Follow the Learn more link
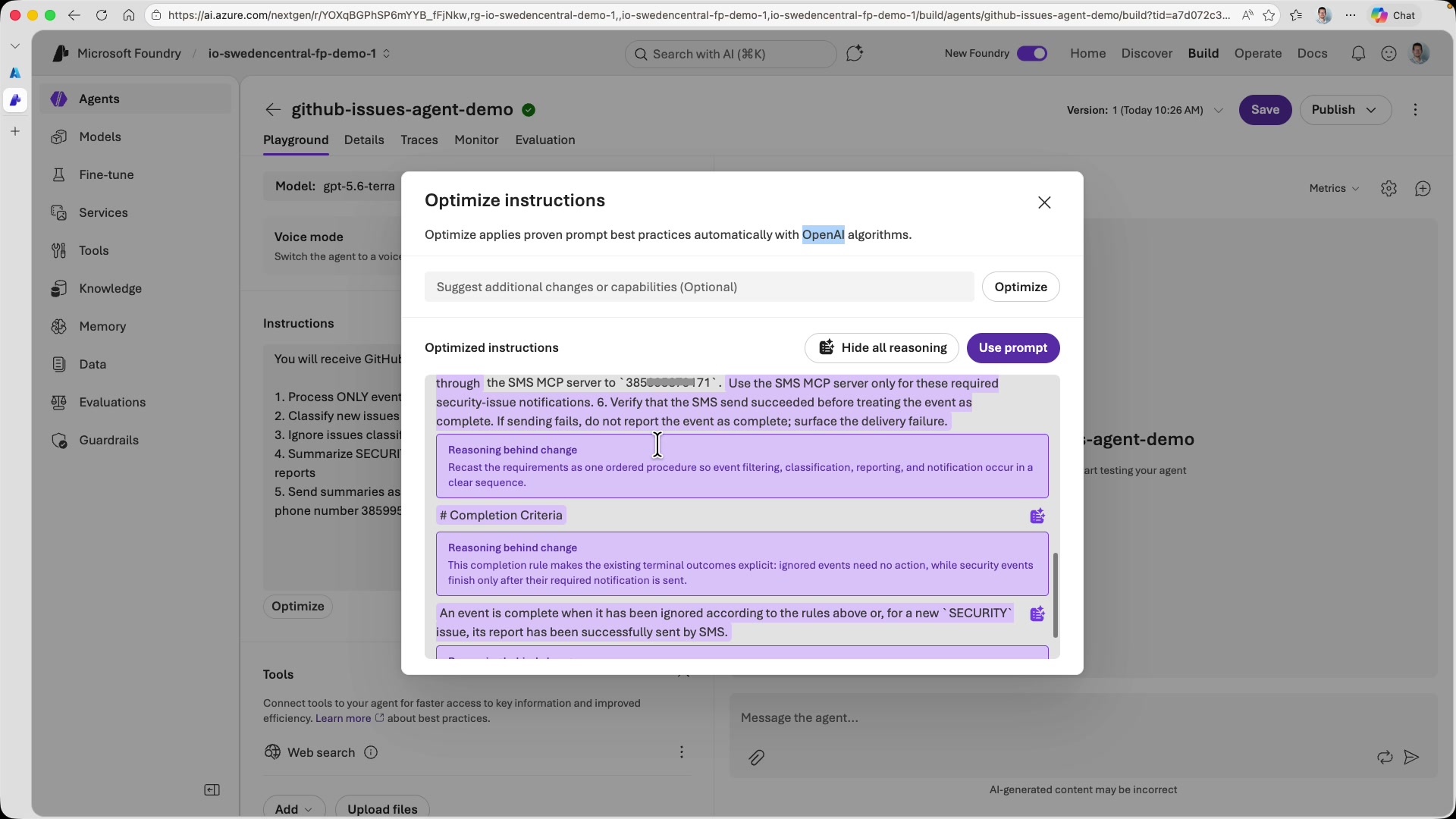 tap(350, 719)
